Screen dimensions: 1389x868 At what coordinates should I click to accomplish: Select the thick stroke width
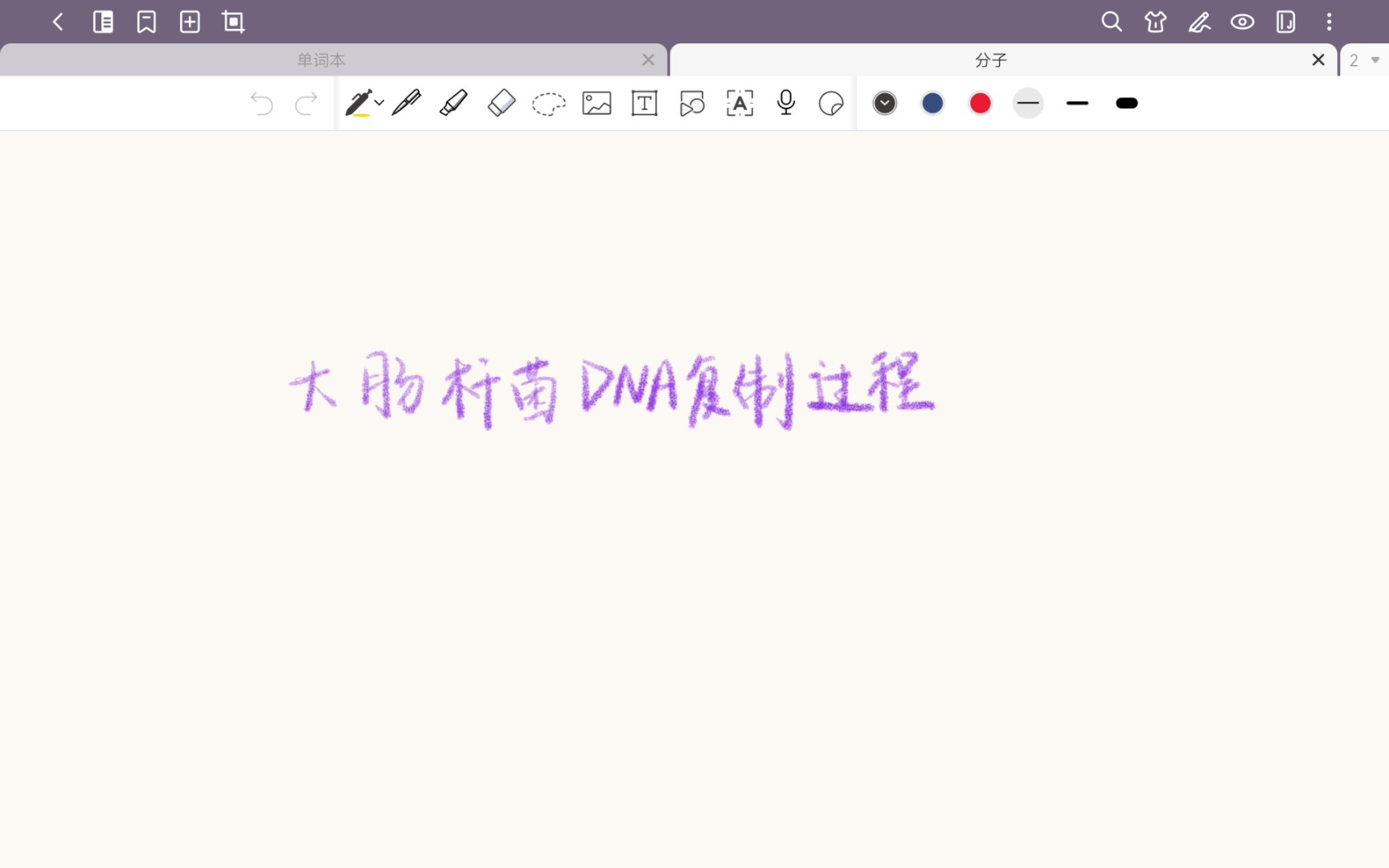click(x=1127, y=103)
